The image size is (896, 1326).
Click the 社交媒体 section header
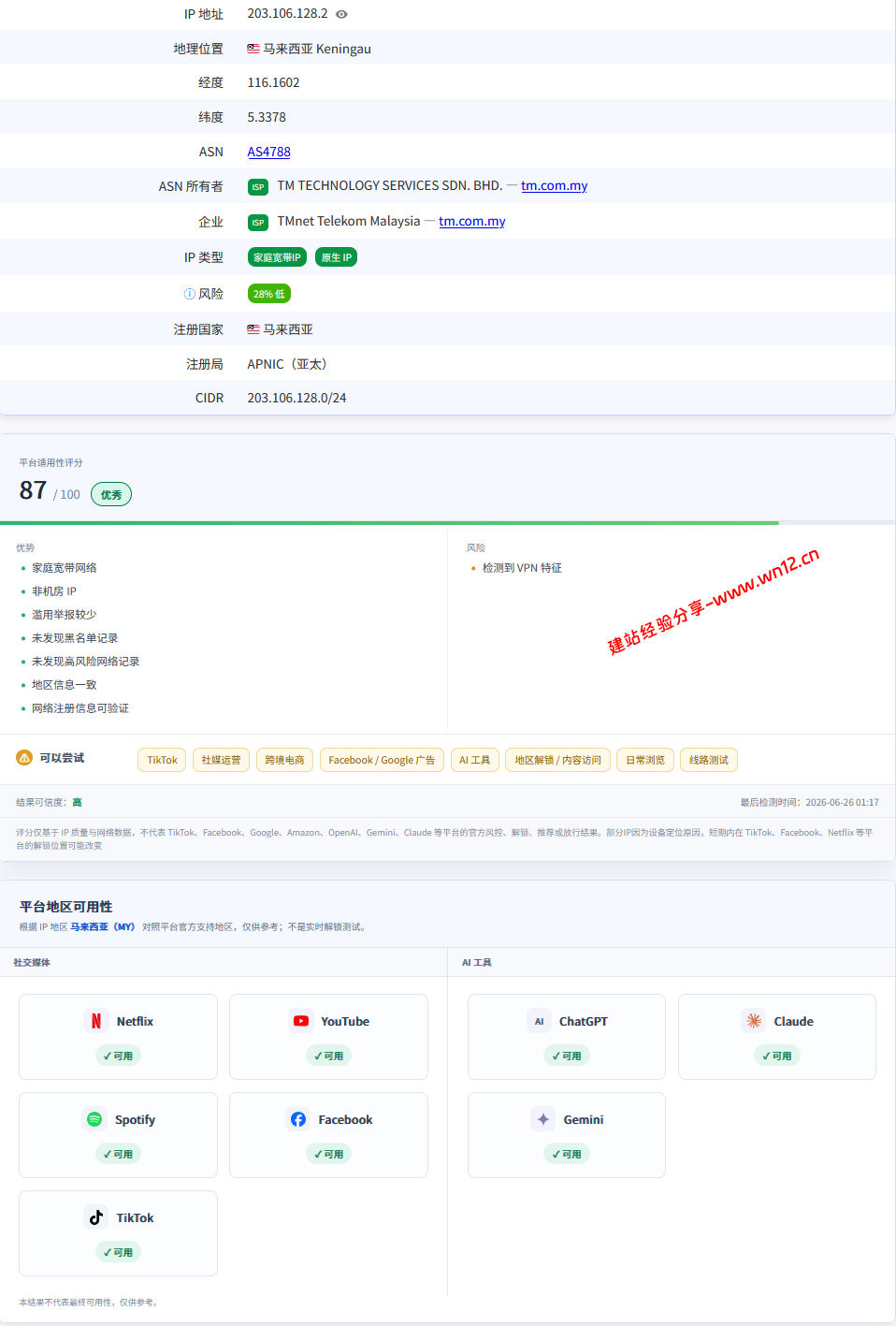click(x=32, y=962)
